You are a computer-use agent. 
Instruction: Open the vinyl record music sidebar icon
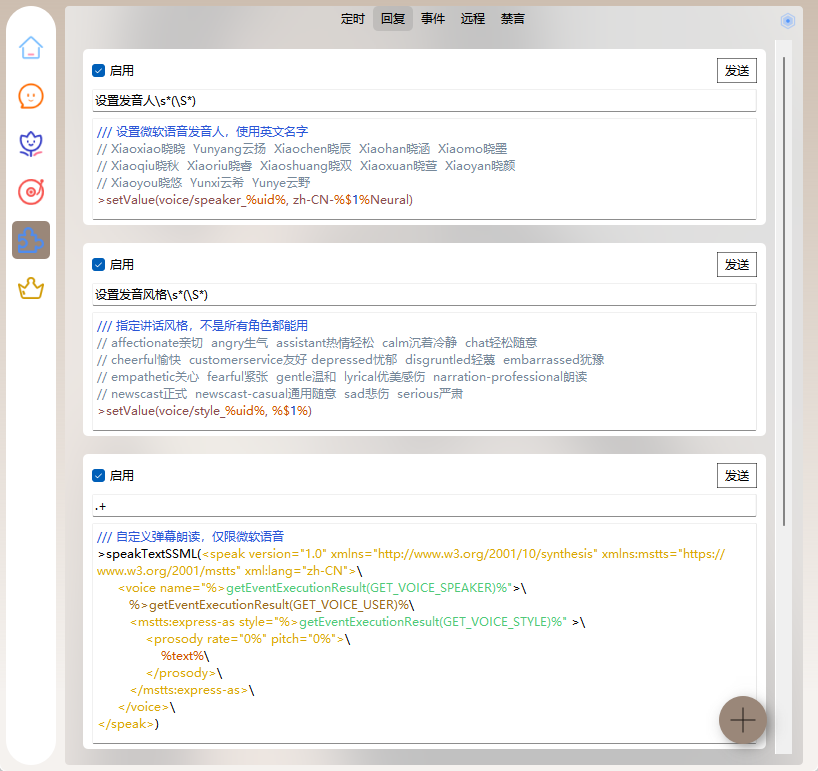(31, 192)
